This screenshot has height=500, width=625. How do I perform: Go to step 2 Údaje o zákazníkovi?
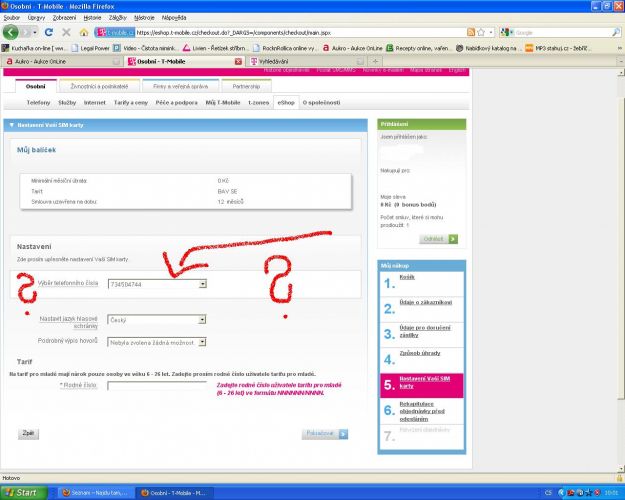(426, 303)
